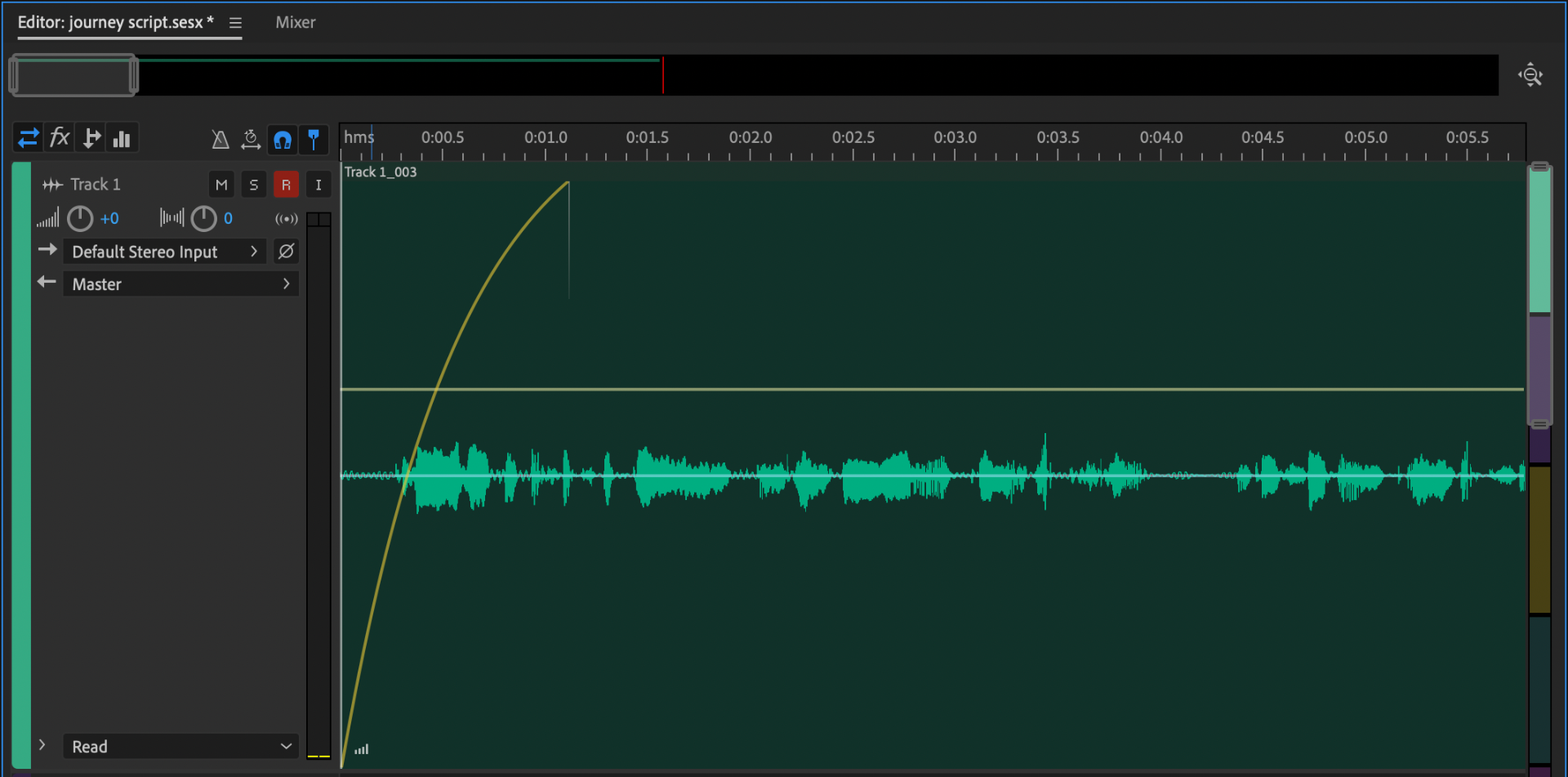This screenshot has width=1568, height=777.
Task: Toggle global clip stretching
Action: (x=251, y=140)
